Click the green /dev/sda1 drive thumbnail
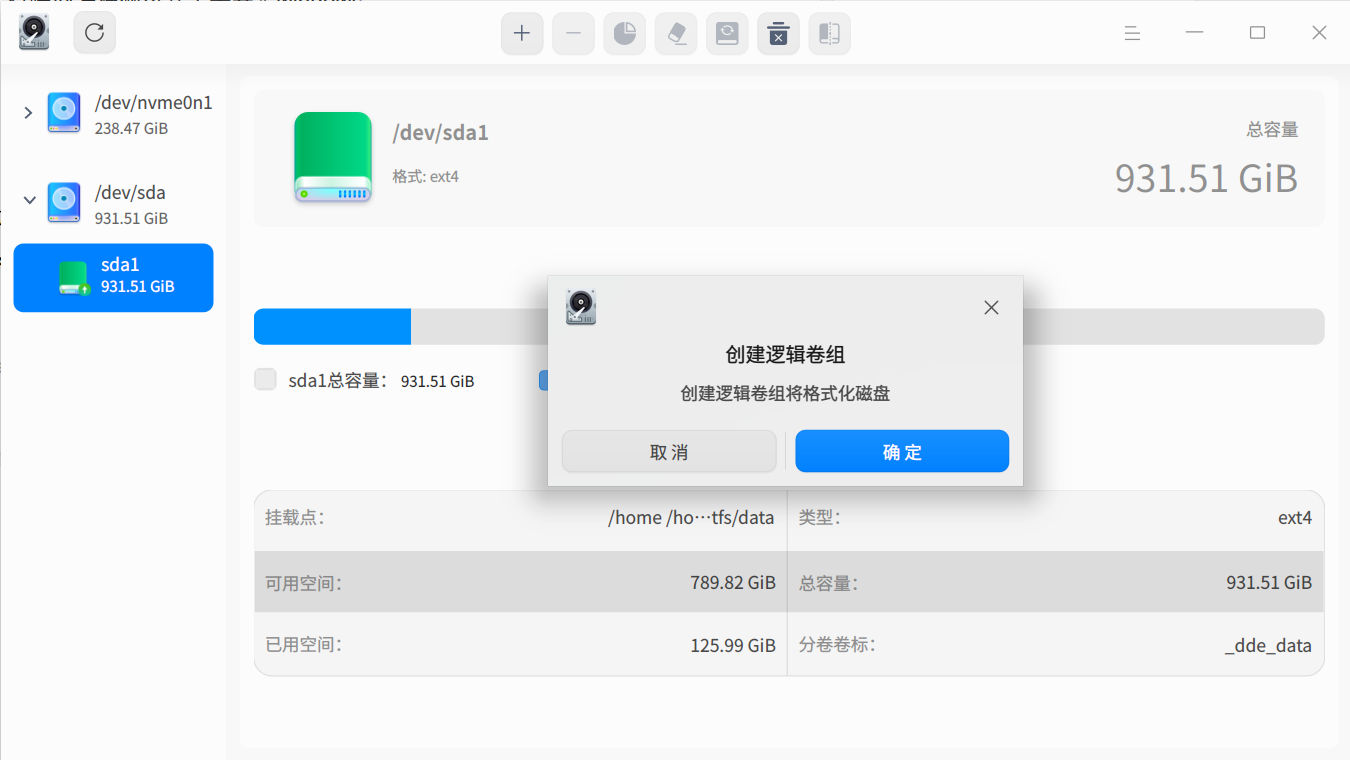The height and width of the screenshot is (760, 1350). [x=332, y=157]
